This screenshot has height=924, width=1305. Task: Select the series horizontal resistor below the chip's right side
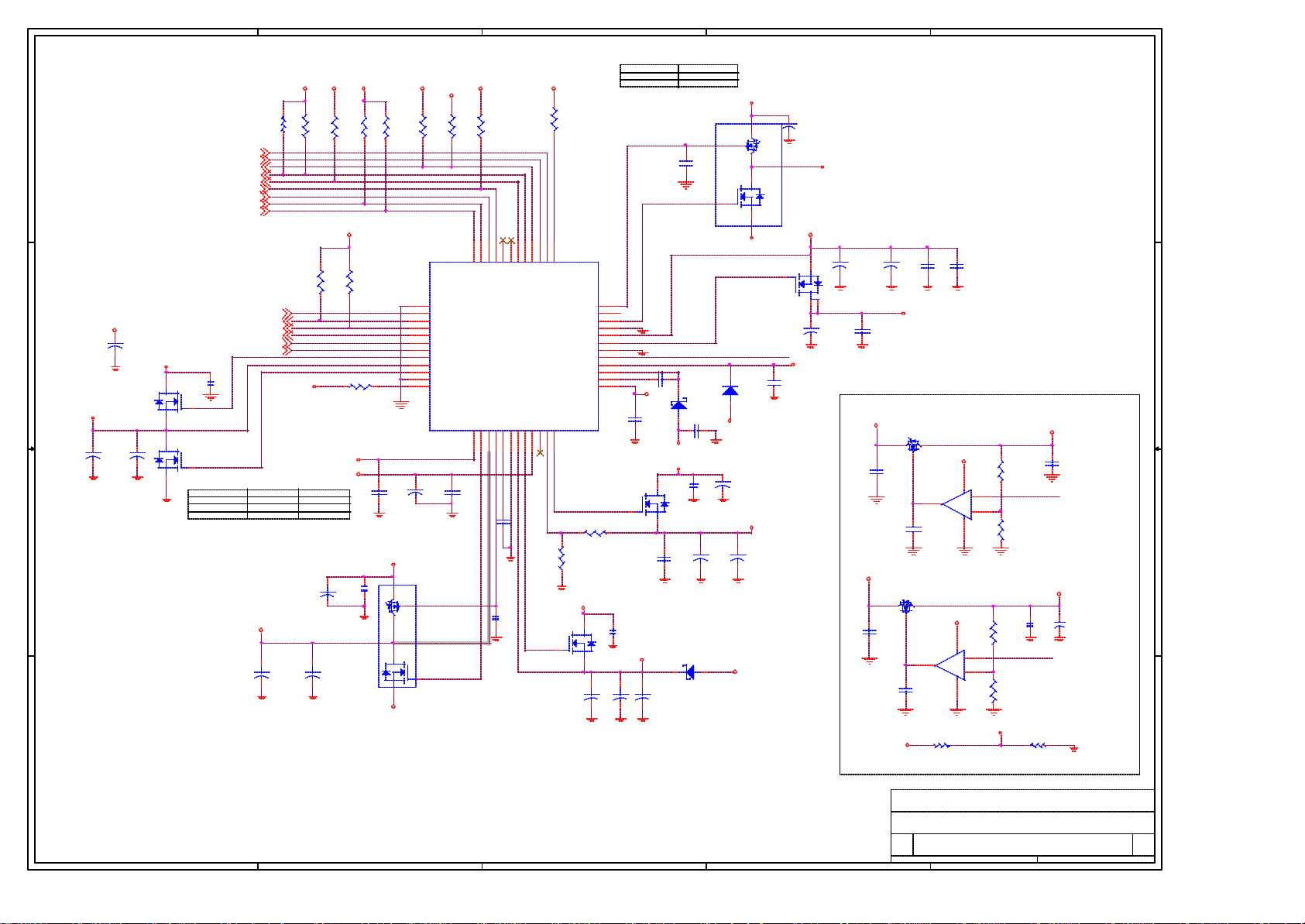point(595,532)
